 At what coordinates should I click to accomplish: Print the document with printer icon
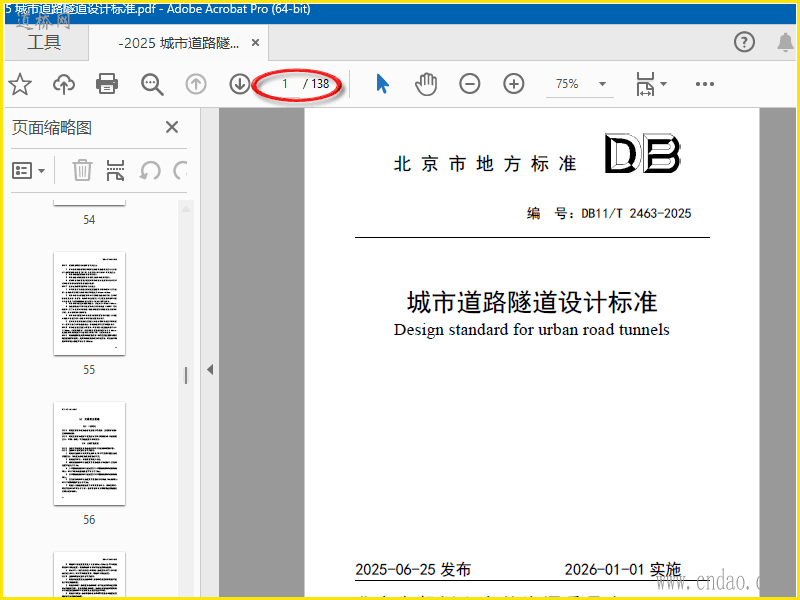[x=107, y=84]
